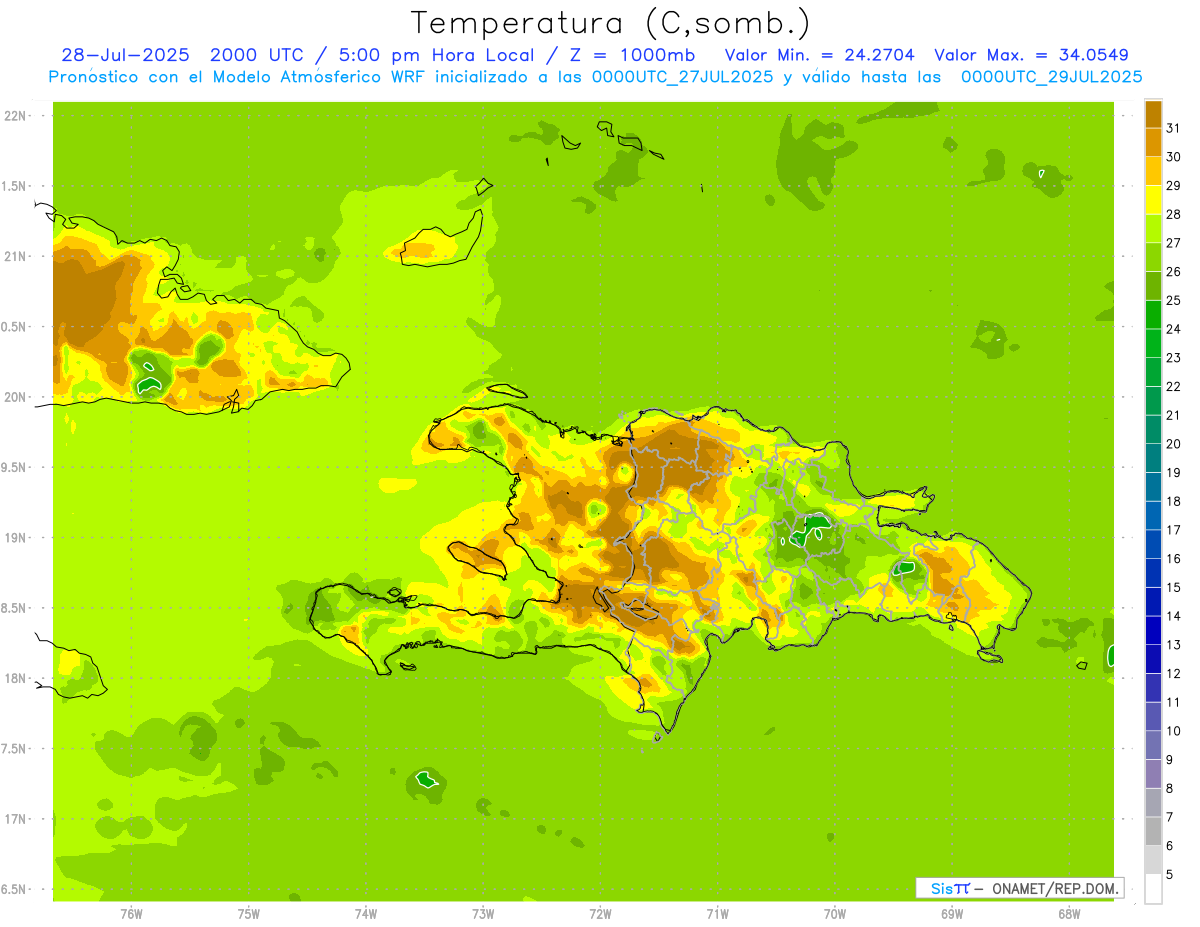Click the "1.5N" latitude axis label

14,187
